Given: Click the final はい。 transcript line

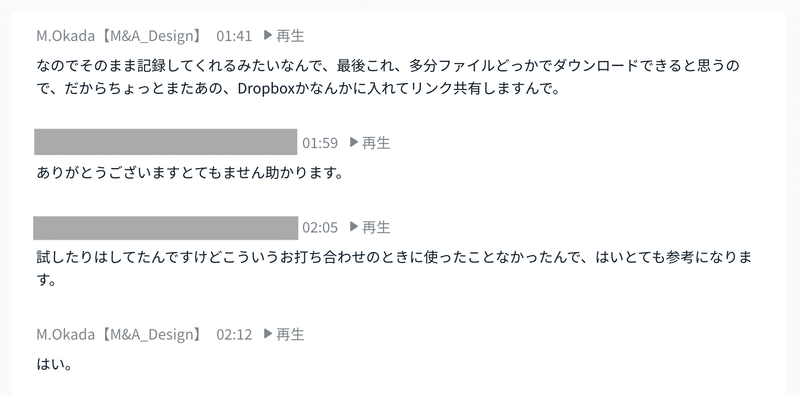Looking at the screenshot, I should tap(54, 364).
